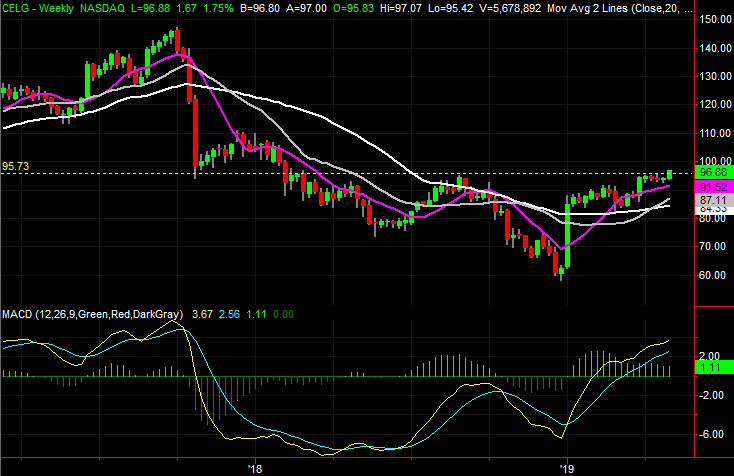Click the CELG ticker symbol in header

[x=18, y=7]
